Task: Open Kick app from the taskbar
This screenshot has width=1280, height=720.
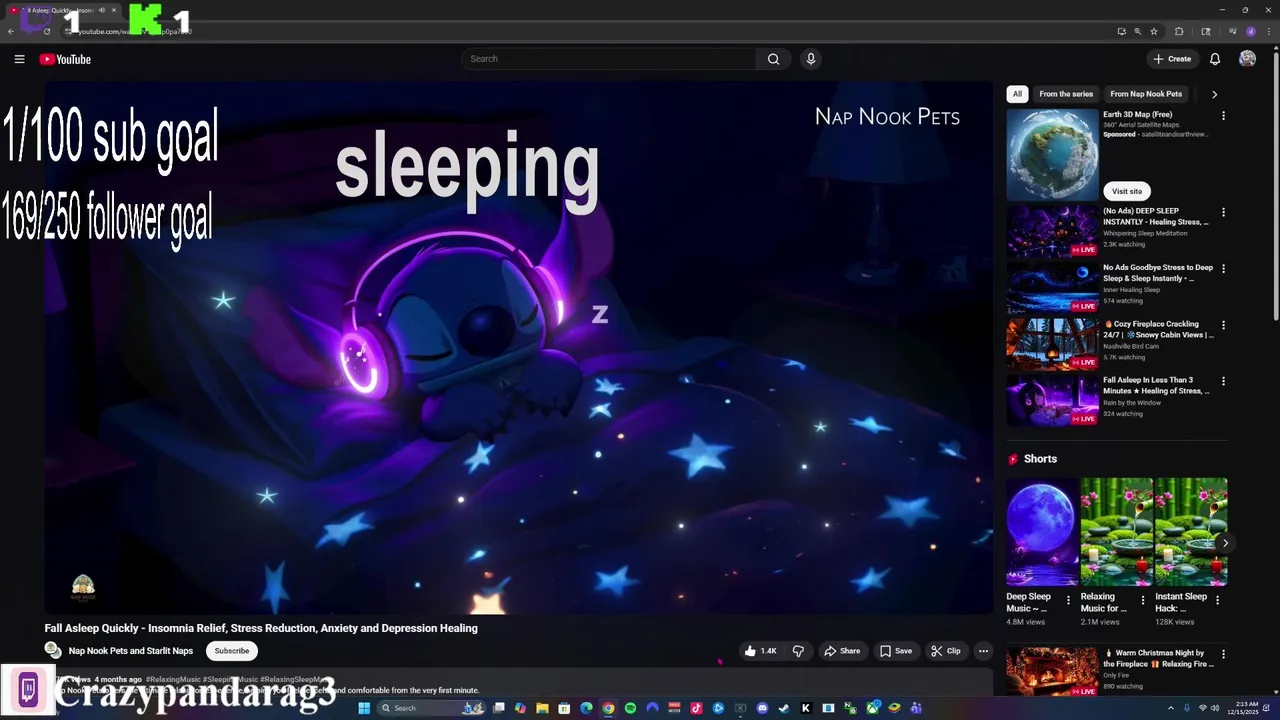Action: click(x=806, y=708)
